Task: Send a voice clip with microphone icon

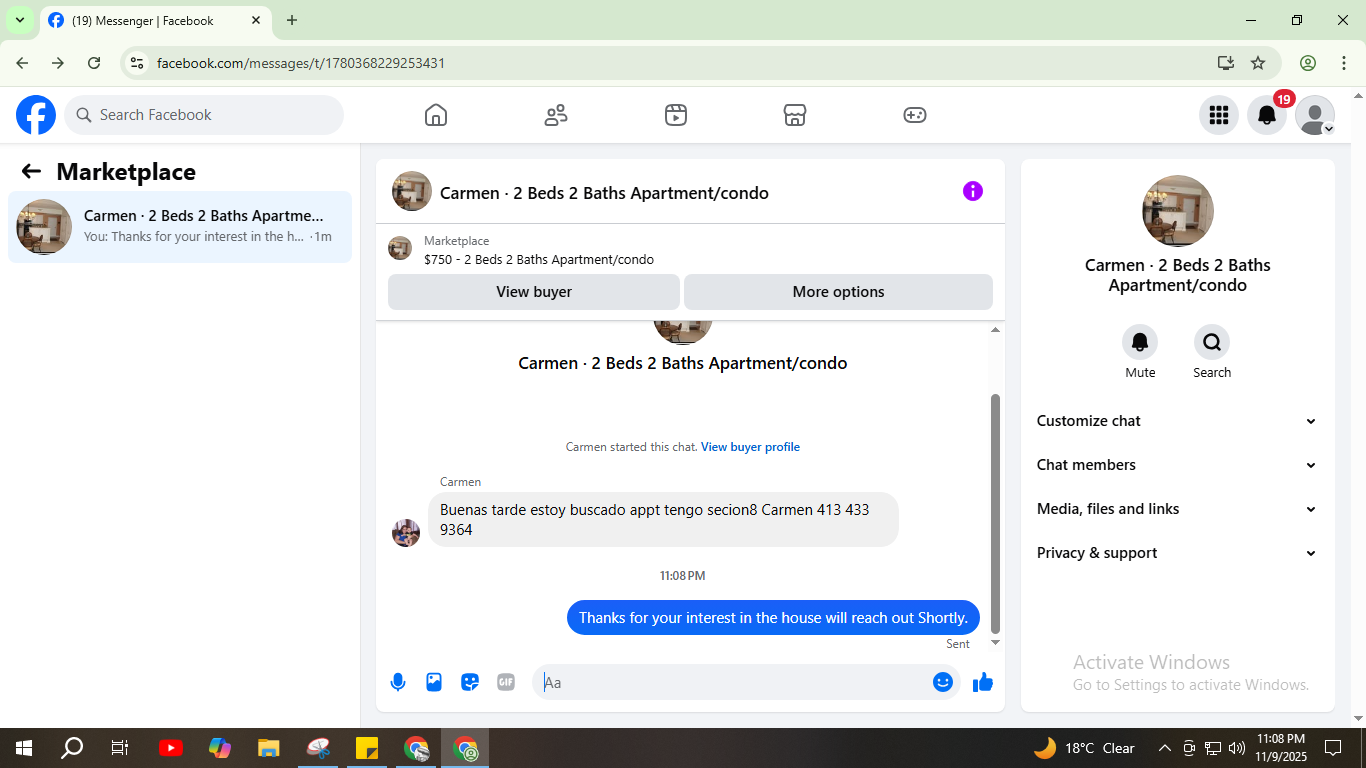Action: click(x=398, y=682)
